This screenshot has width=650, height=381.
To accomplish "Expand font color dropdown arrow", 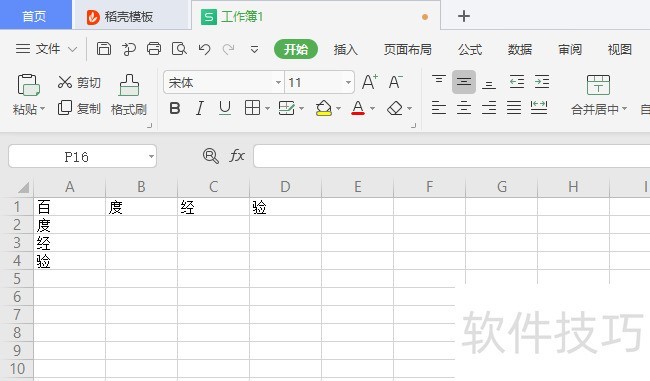I will tap(372, 109).
